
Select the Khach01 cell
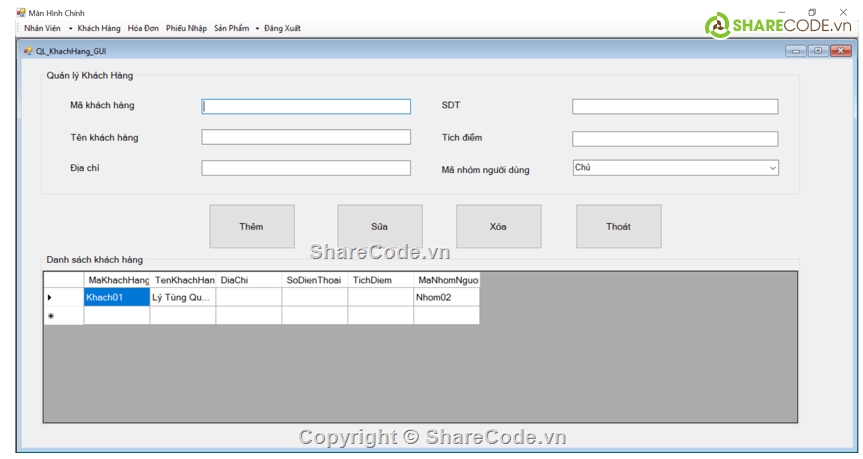(x=117, y=297)
